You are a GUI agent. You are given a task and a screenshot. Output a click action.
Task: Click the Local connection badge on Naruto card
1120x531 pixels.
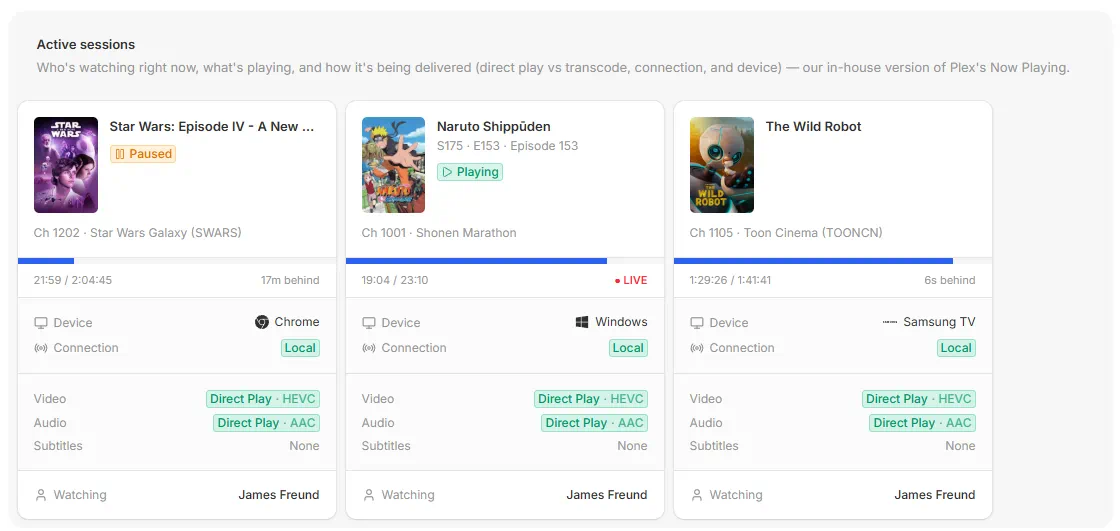click(x=628, y=348)
